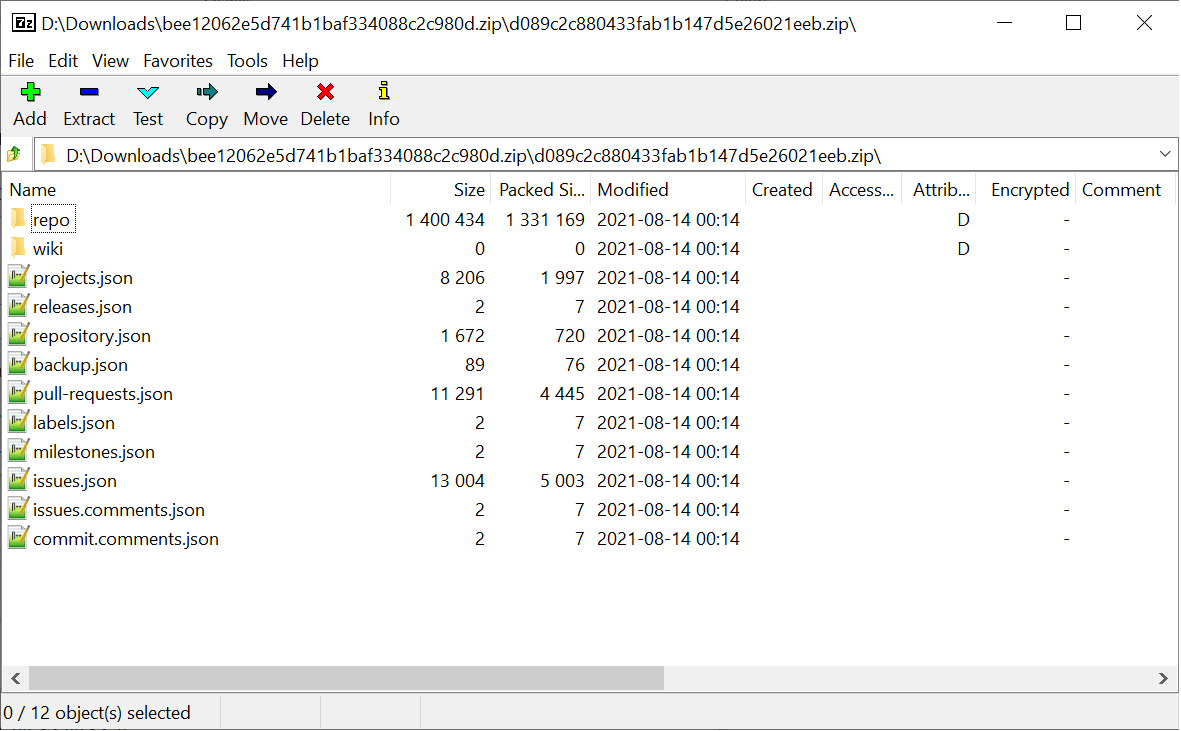Click the 'D' attribute of wiki row
Image resolution: width=1181 pixels, height=731 pixels.
(x=963, y=248)
